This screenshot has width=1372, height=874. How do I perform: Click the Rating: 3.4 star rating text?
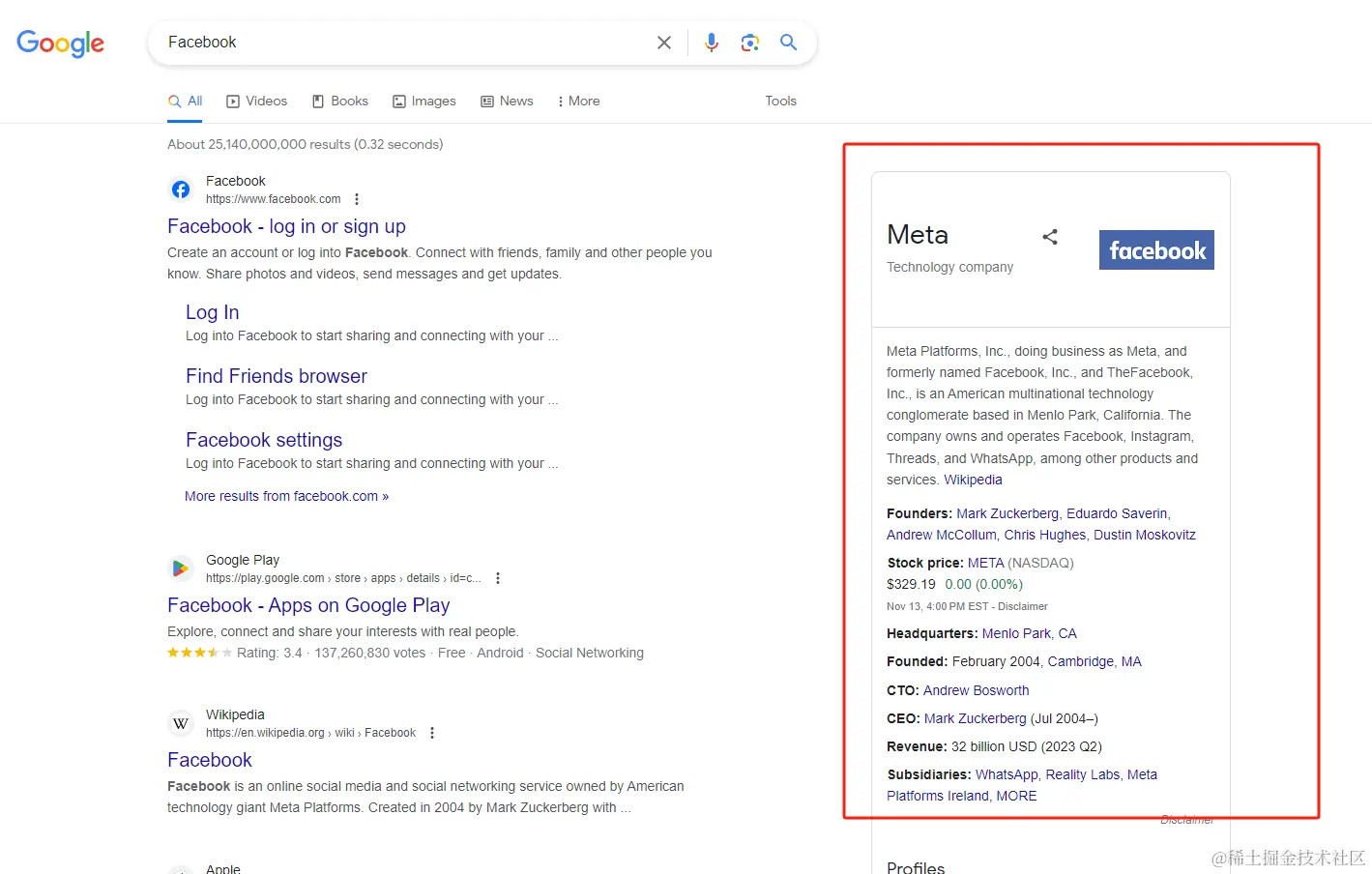269,653
